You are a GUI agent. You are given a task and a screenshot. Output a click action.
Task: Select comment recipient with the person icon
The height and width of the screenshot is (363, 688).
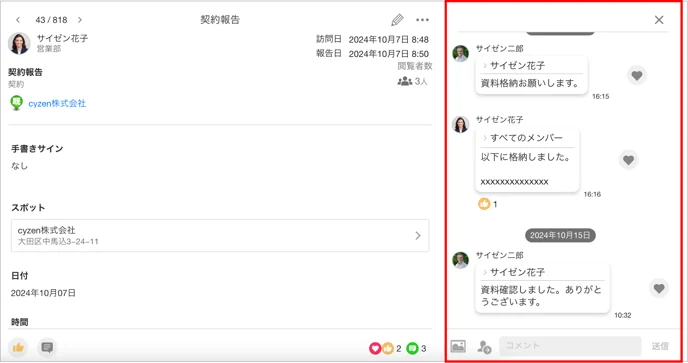[484, 347]
